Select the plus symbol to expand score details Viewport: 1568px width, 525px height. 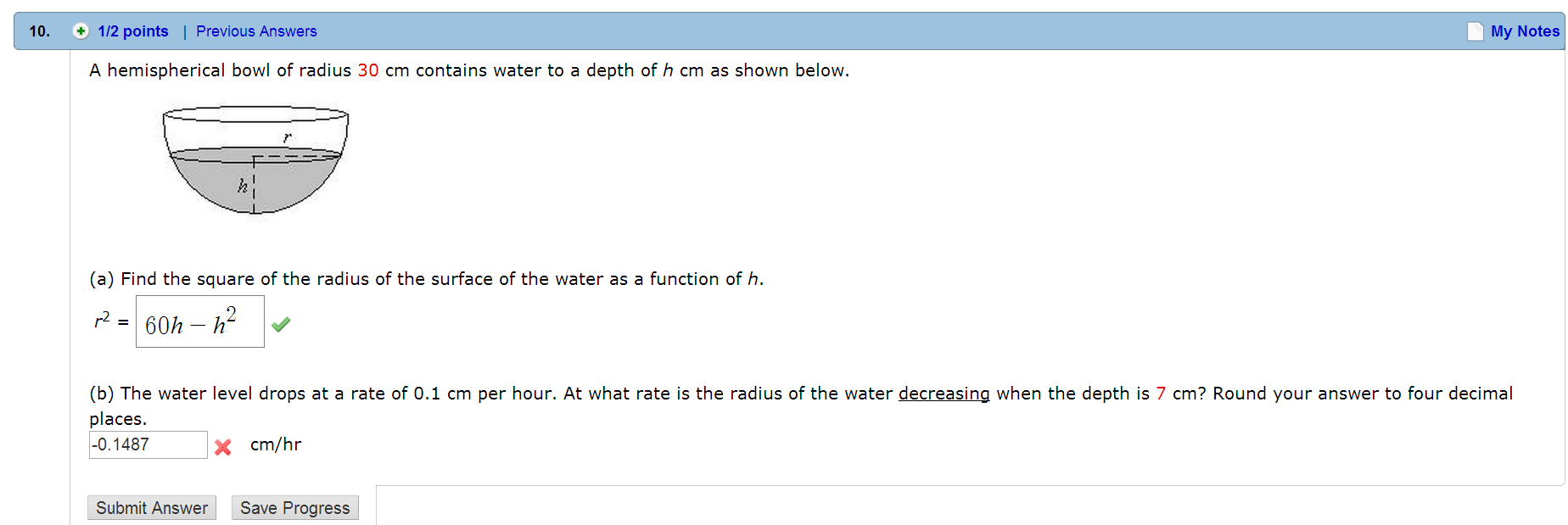point(79,31)
